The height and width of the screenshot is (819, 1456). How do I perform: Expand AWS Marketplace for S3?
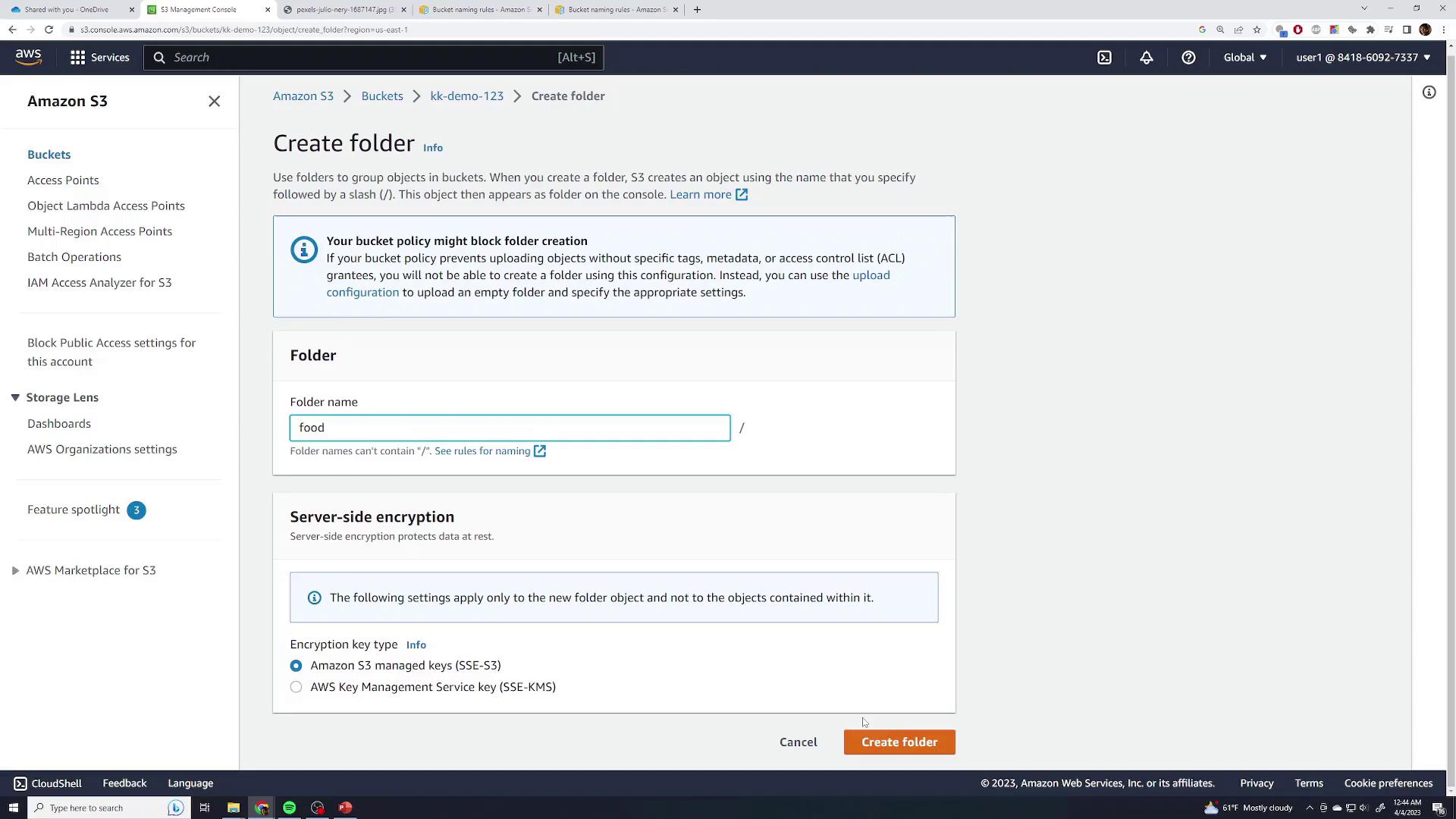point(15,570)
